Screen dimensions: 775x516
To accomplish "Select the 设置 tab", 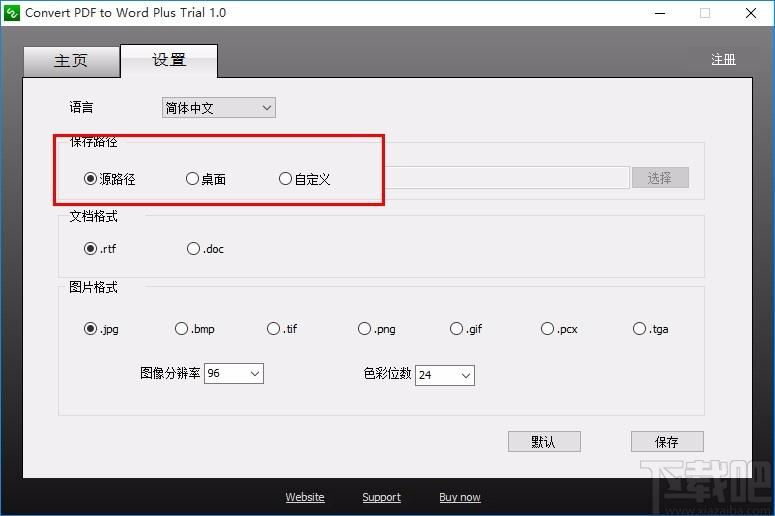I will (x=169, y=60).
